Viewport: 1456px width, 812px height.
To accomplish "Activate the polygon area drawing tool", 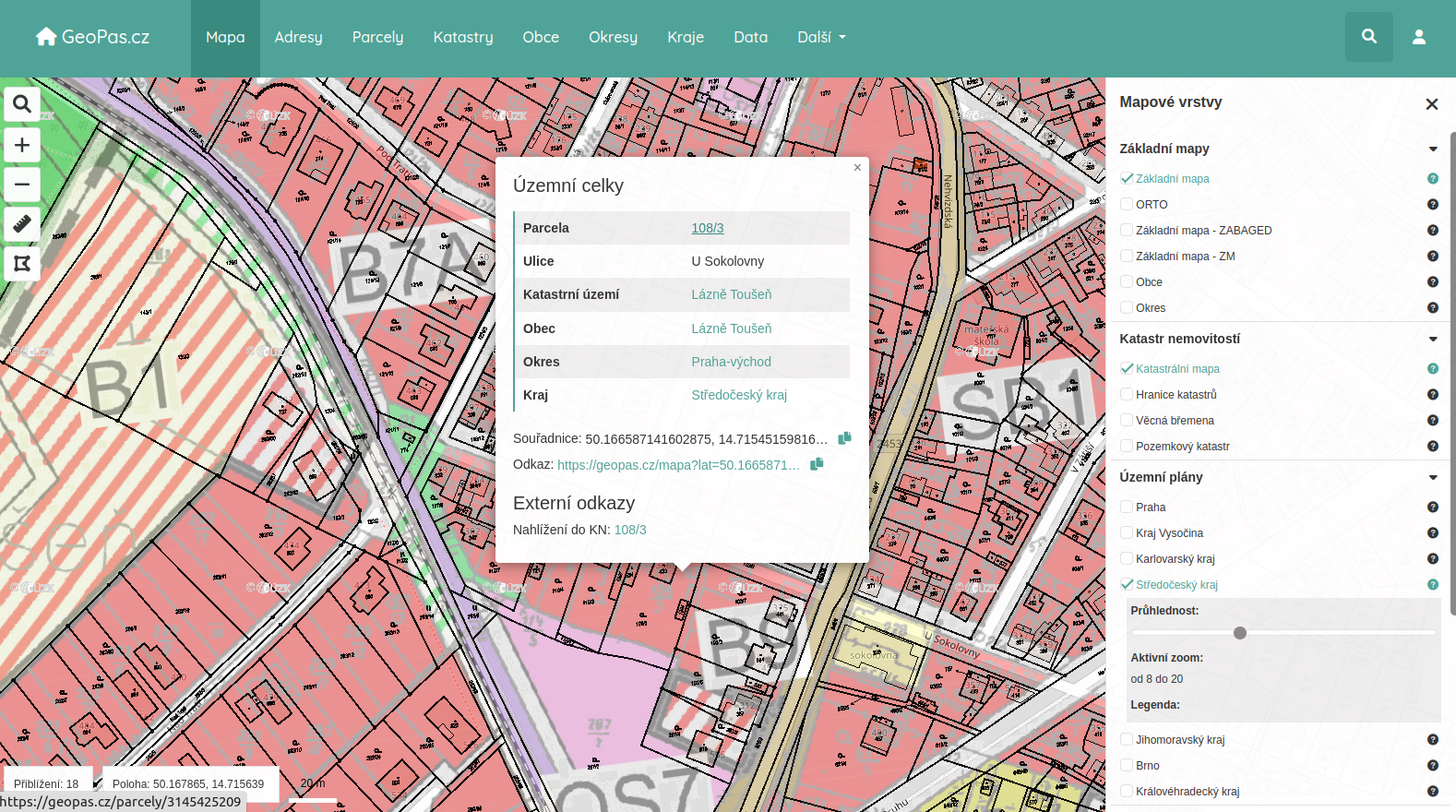I will tap(22, 264).
